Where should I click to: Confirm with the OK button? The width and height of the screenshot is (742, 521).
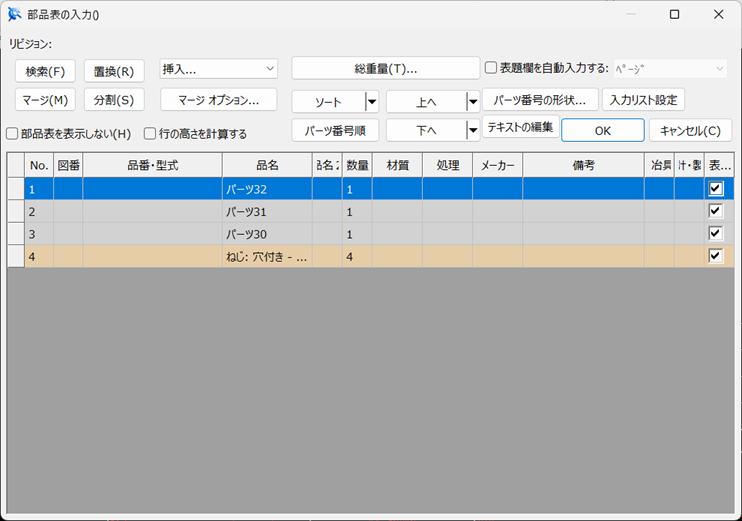coord(603,131)
